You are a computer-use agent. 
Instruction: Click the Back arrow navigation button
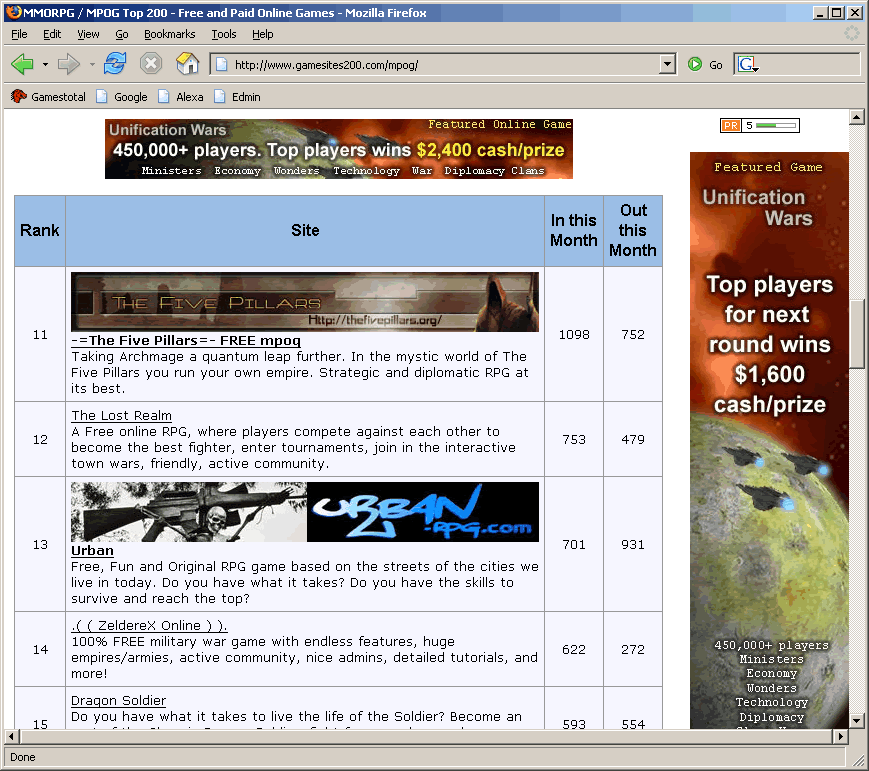22,64
